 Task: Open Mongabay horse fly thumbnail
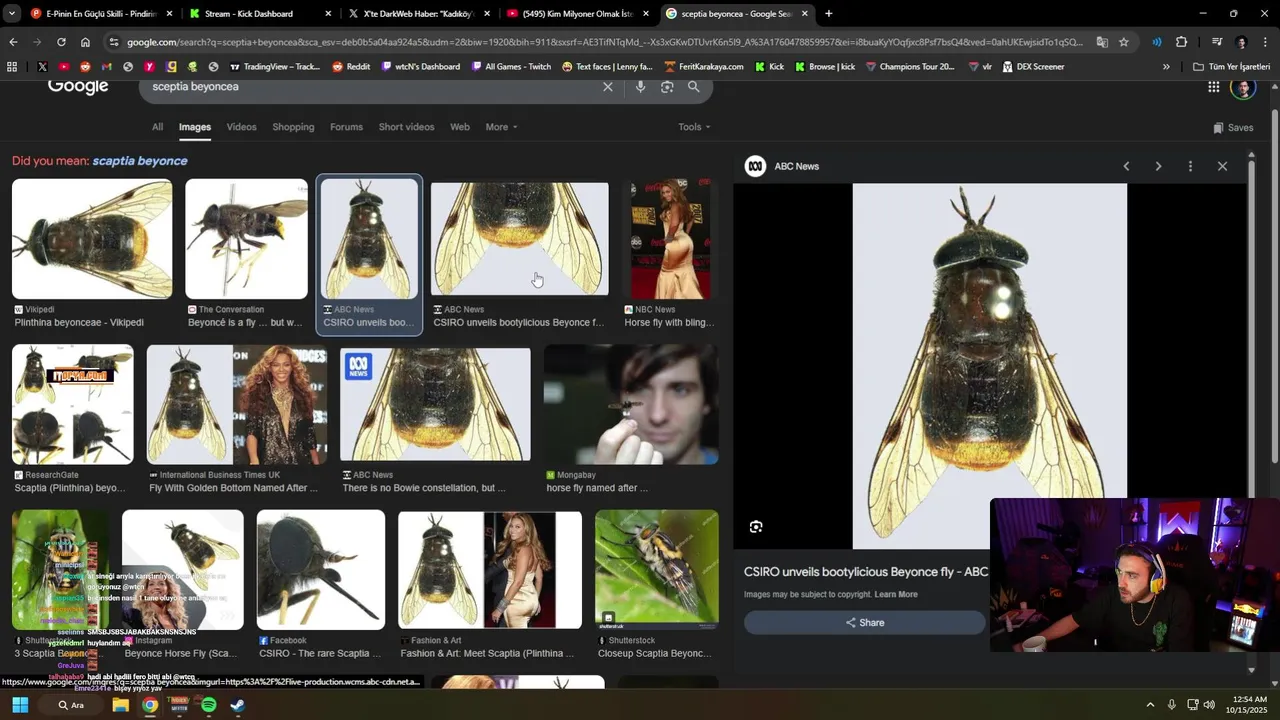631,404
